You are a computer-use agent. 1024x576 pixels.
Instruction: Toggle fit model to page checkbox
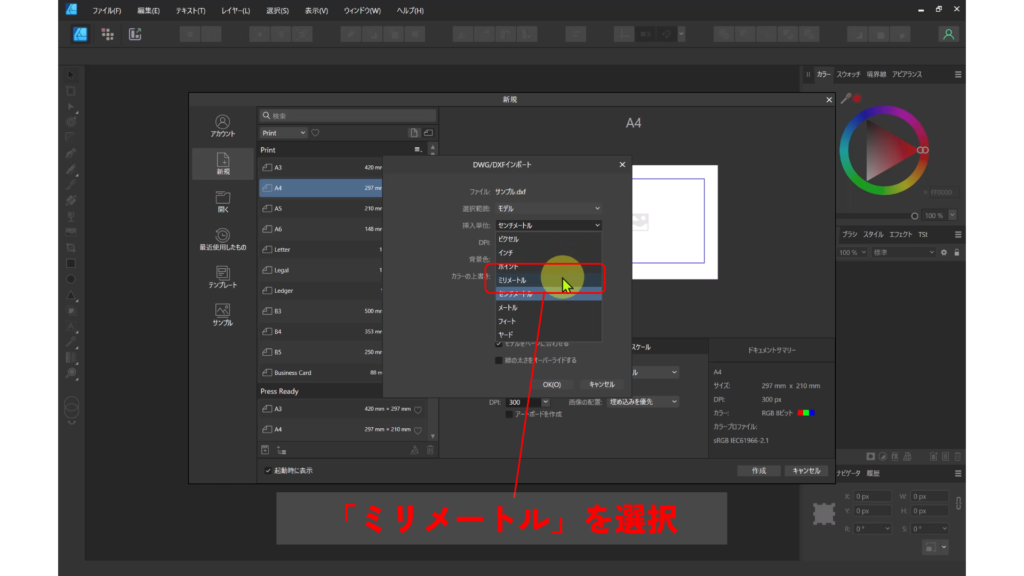tap(499, 344)
